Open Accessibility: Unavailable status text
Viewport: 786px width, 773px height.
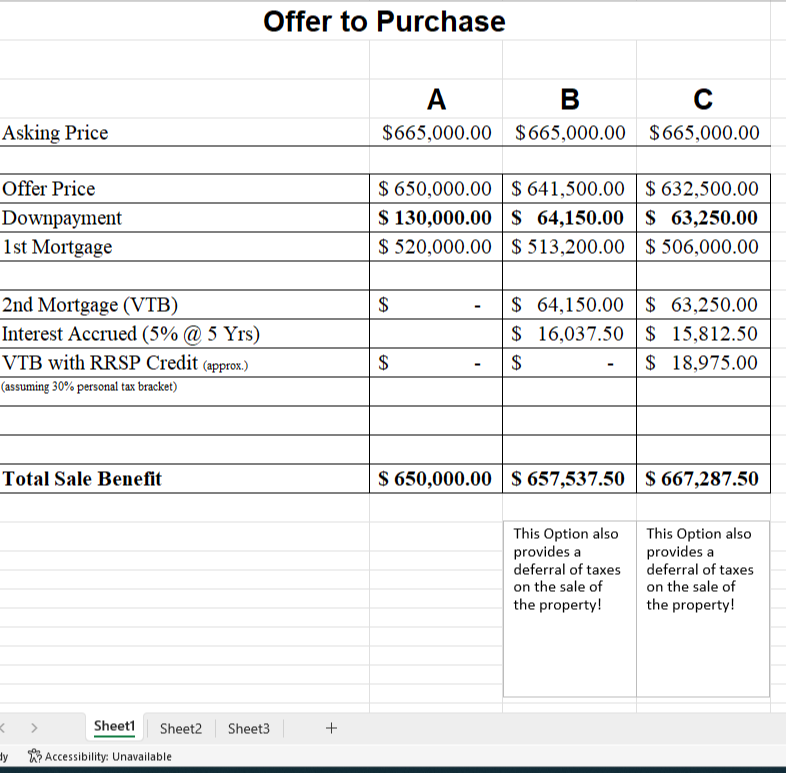point(108,756)
